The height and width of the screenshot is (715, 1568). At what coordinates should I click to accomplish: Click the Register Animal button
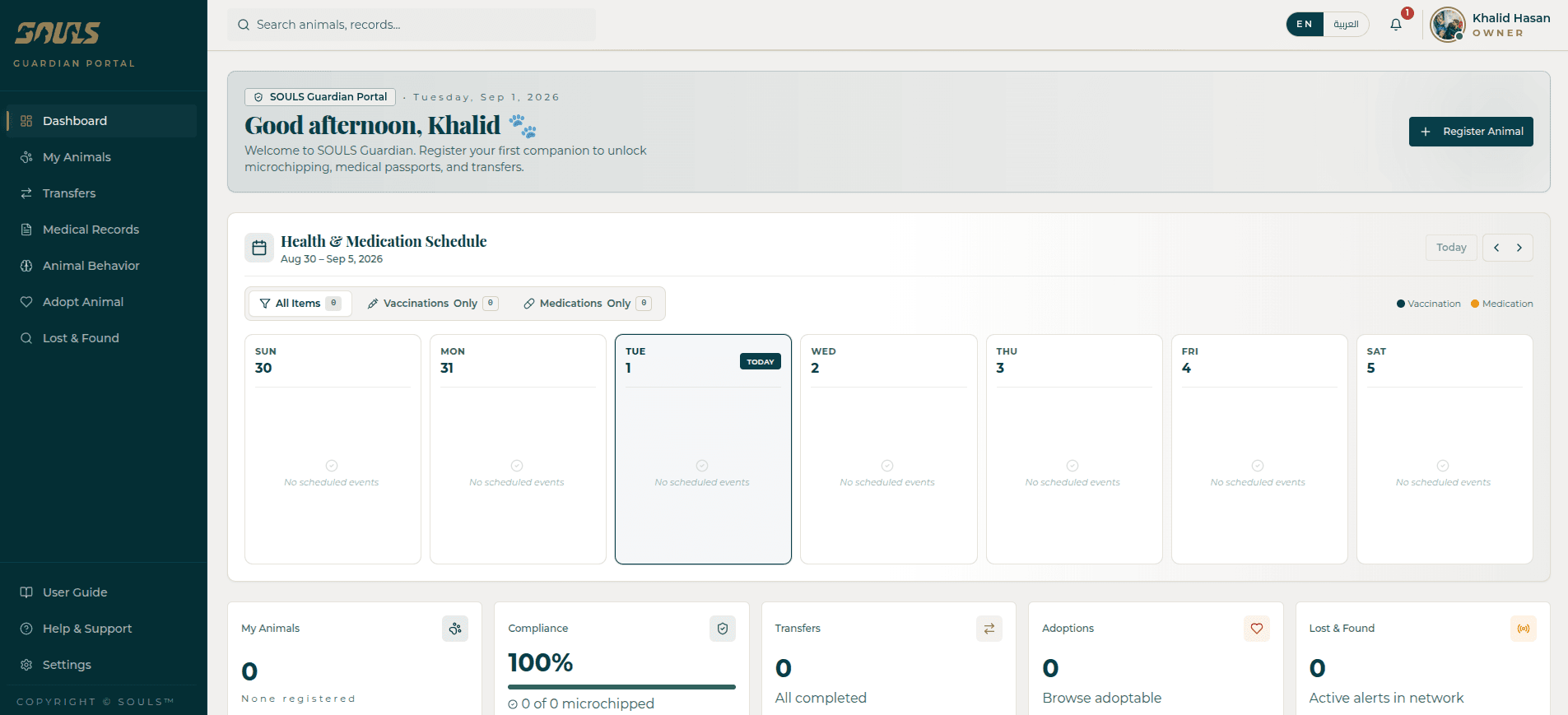point(1471,132)
